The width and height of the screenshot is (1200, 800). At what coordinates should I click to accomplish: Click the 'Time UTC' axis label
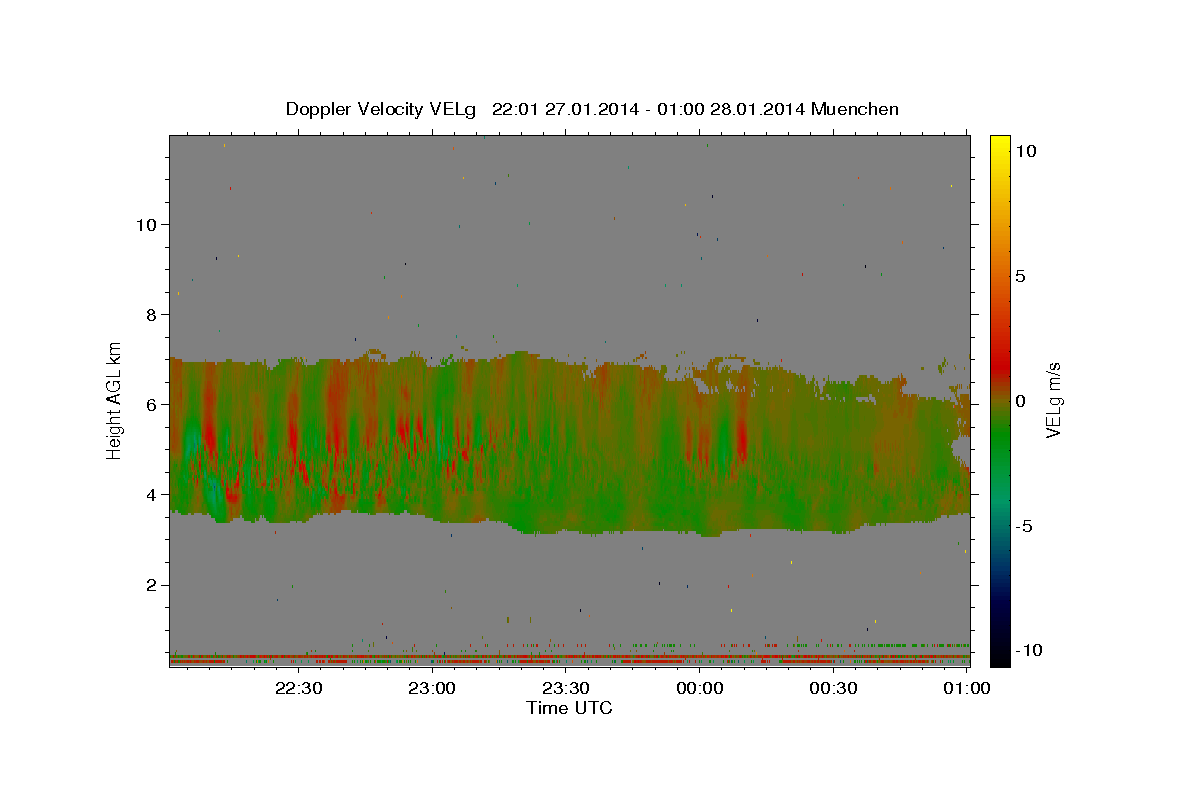coord(569,708)
